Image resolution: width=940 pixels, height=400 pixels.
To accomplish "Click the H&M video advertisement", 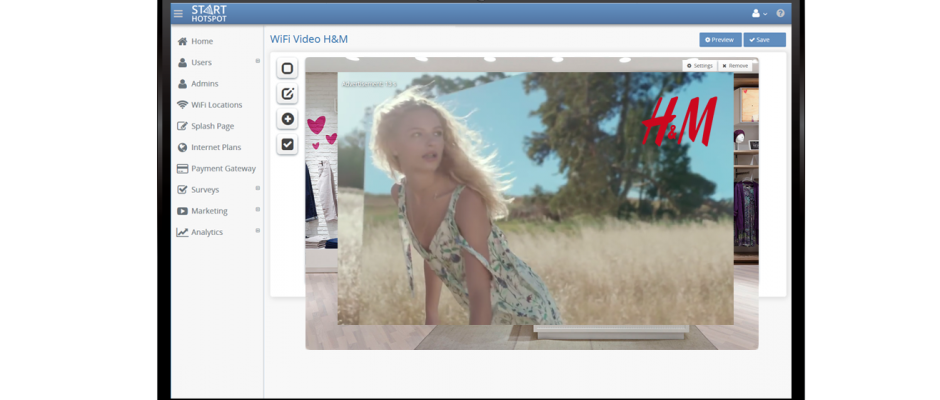I will [535, 199].
